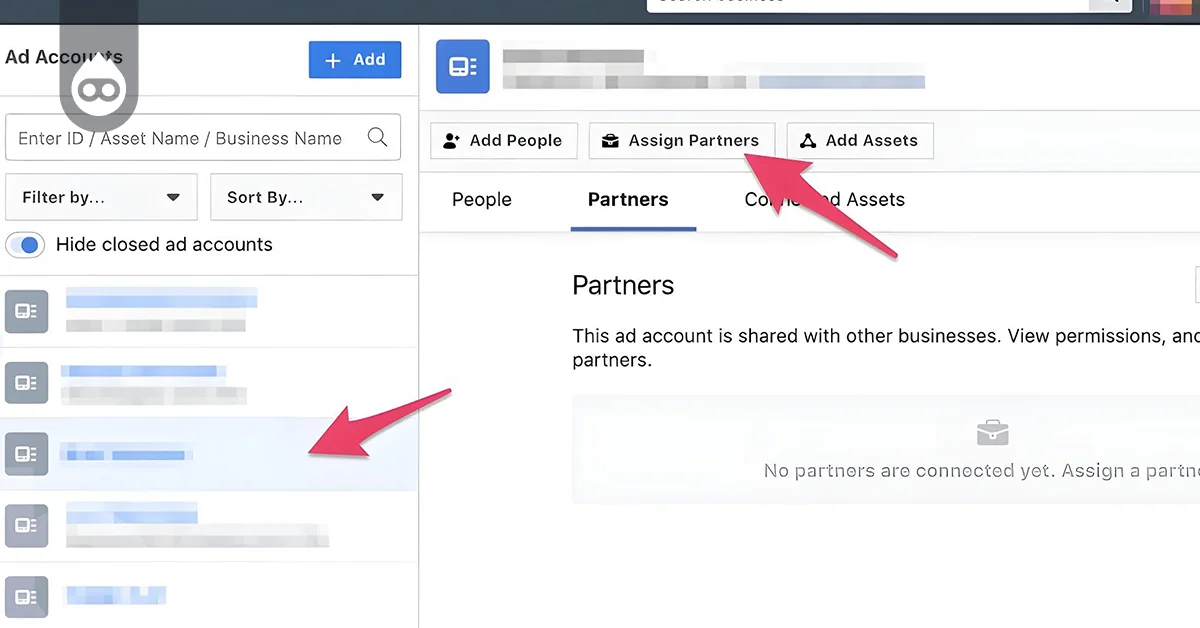1200x628 pixels.
Task: Disable the blue toggle in the sidebar
Action: click(x=25, y=244)
